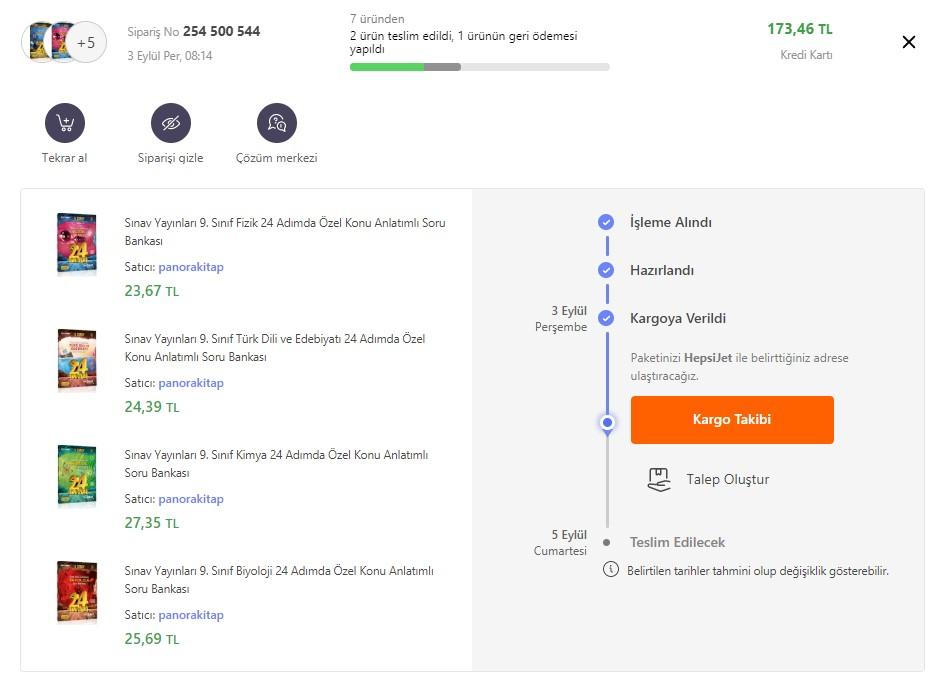Click the Kimya book cover thumbnail
The width and height of the screenshot is (935, 687).
(77, 476)
